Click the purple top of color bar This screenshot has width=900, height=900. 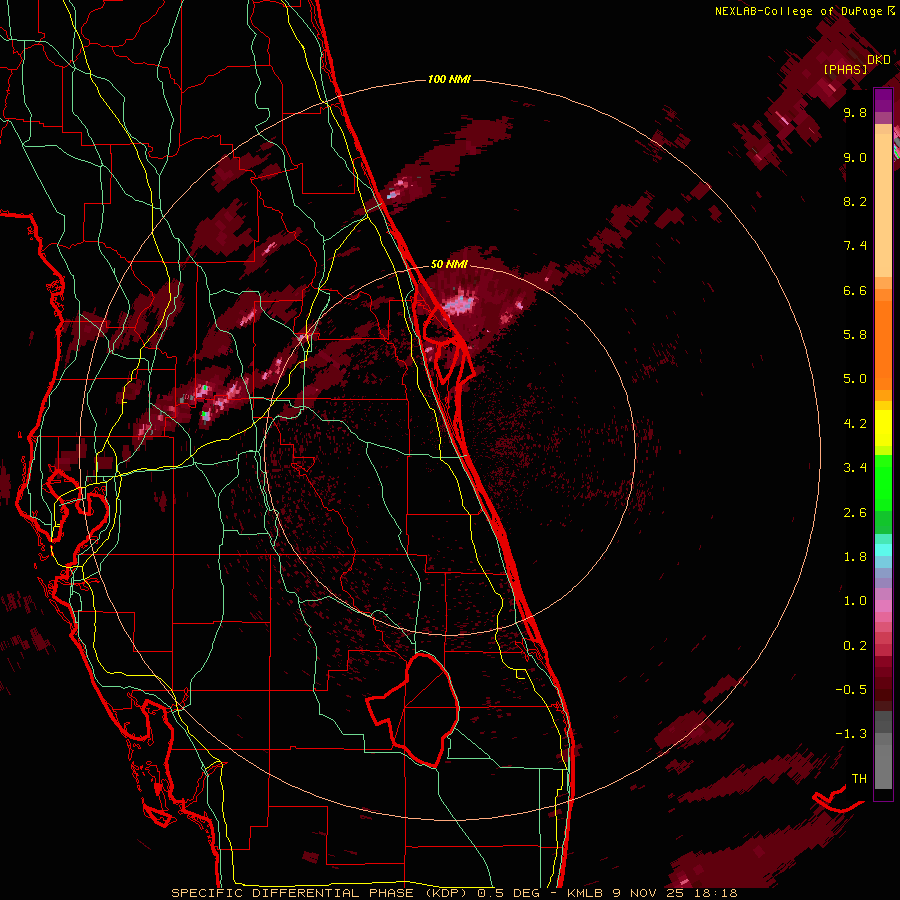pos(883,101)
